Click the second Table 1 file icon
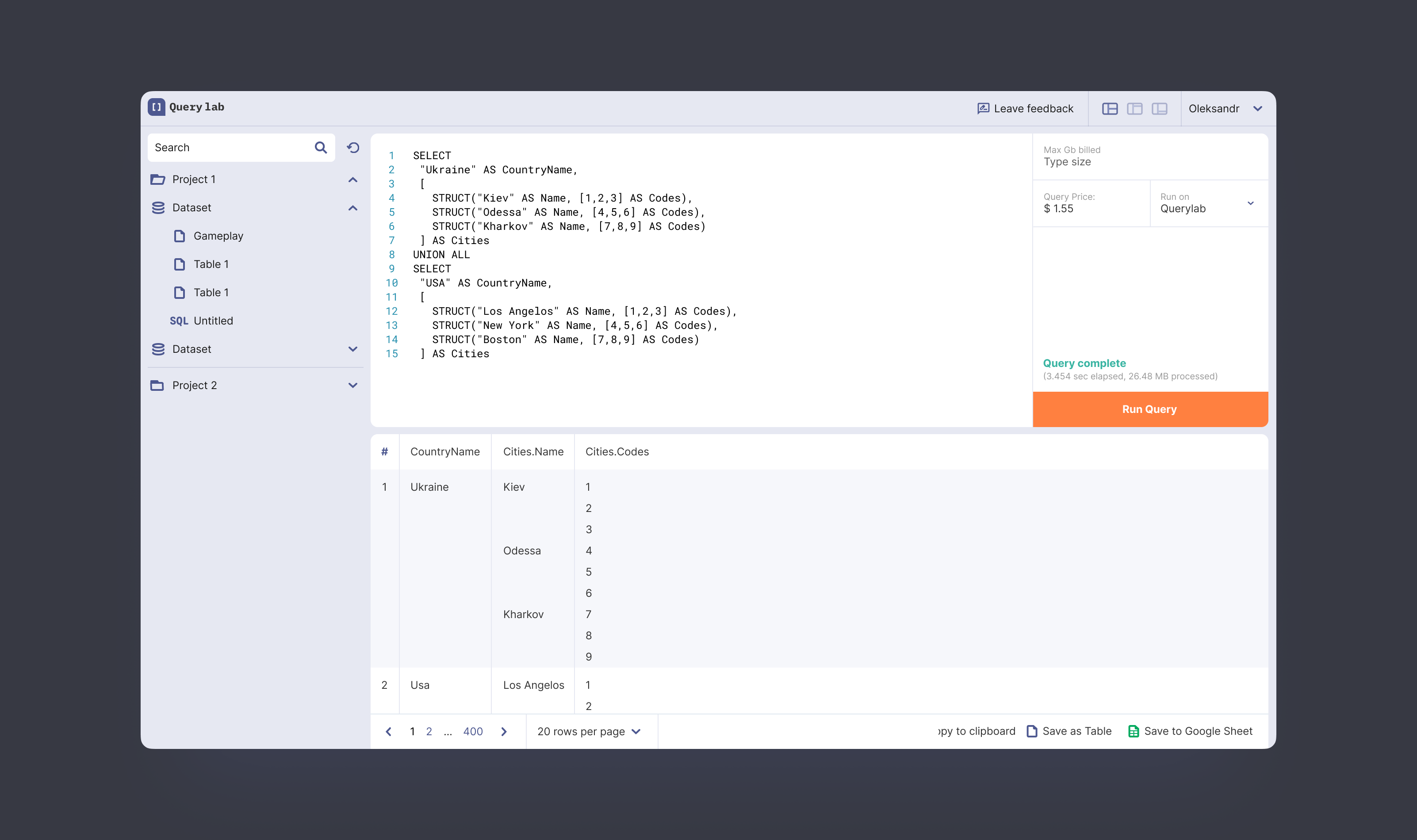The height and width of the screenshot is (840, 1417). click(180, 293)
